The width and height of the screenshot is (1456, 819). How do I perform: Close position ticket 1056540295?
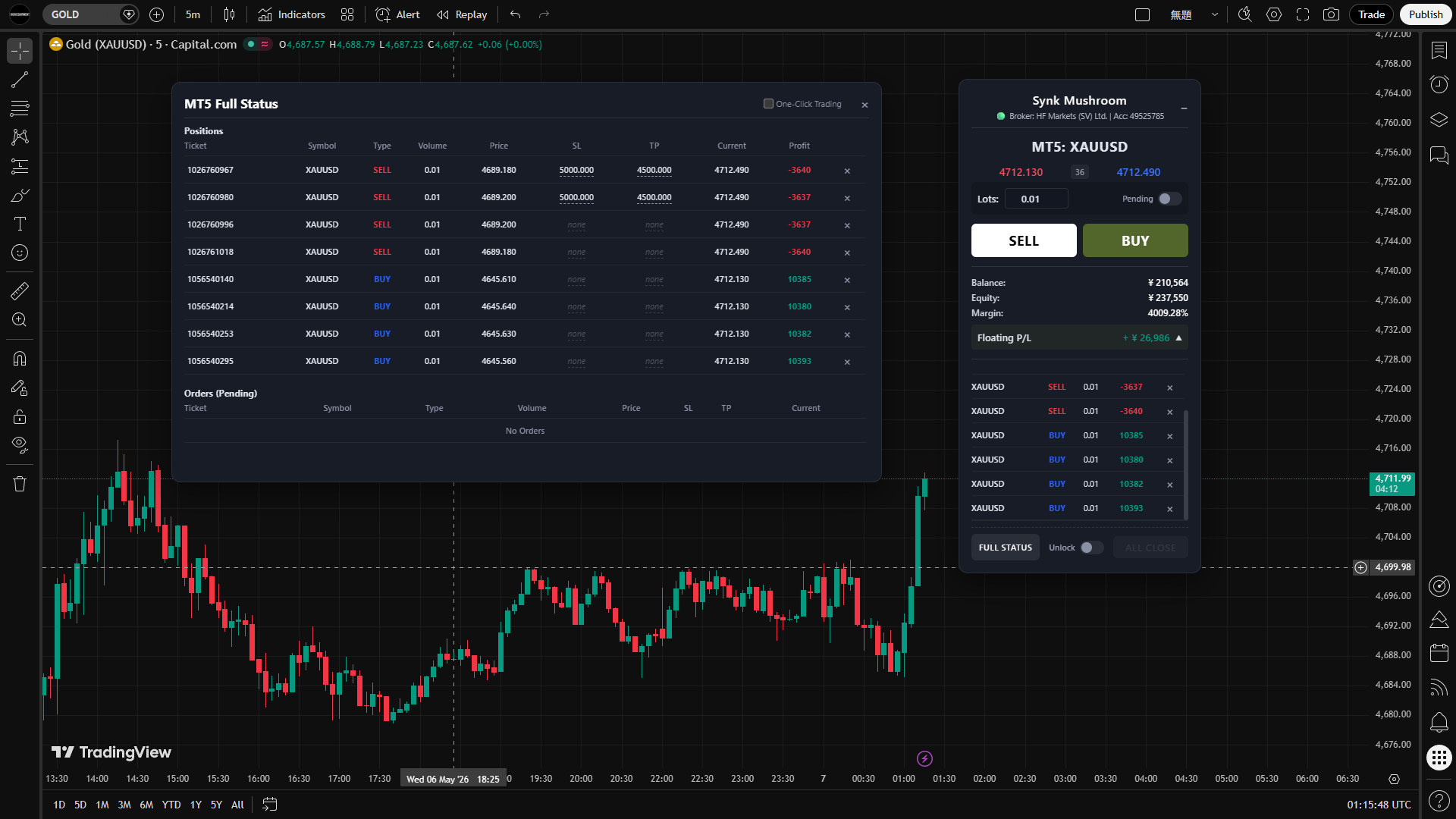click(x=847, y=362)
